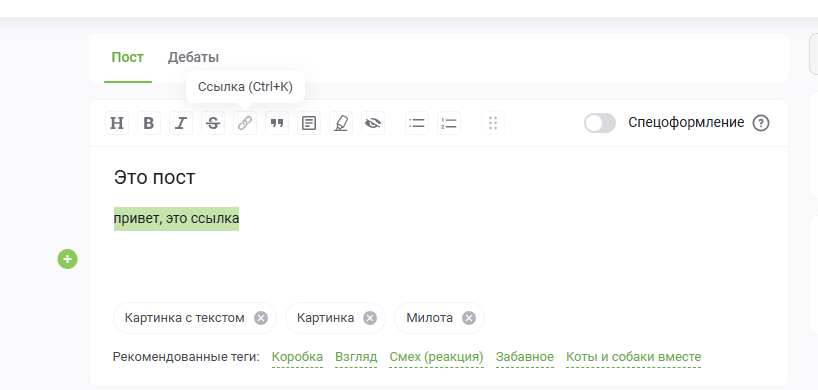Viewport: 818px width, 390px height.
Task: Click the drag-handle dots icon
Action: [x=493, y=123]
